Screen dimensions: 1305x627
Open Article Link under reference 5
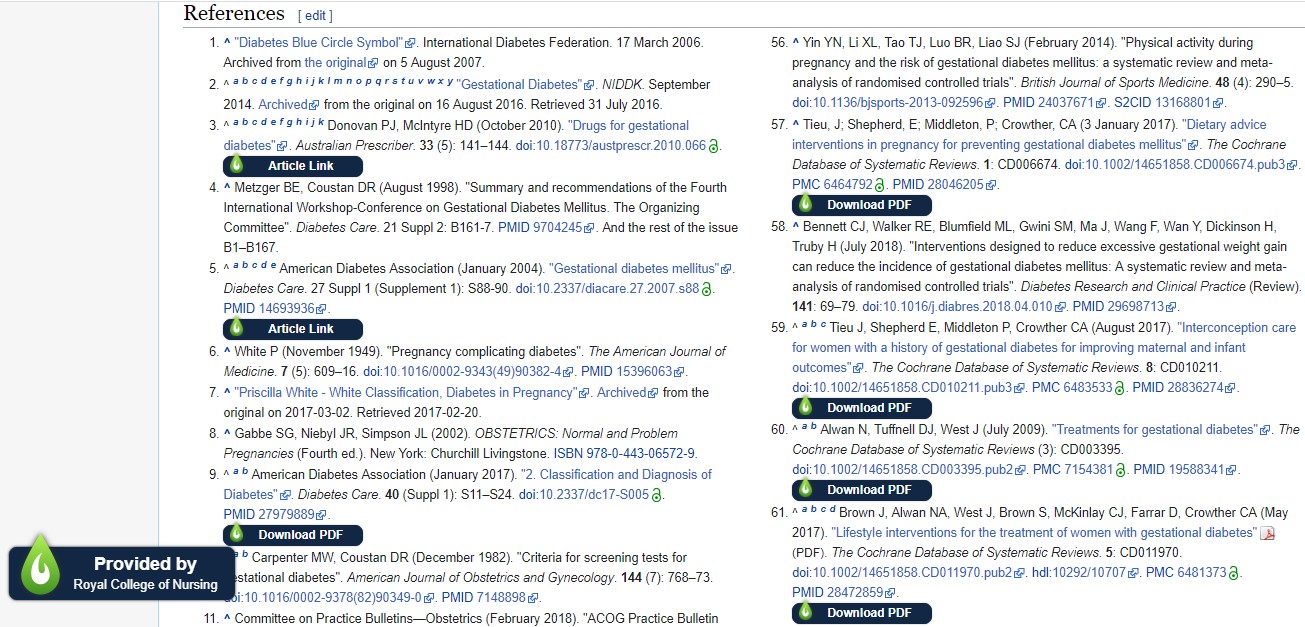click(292, 328)
